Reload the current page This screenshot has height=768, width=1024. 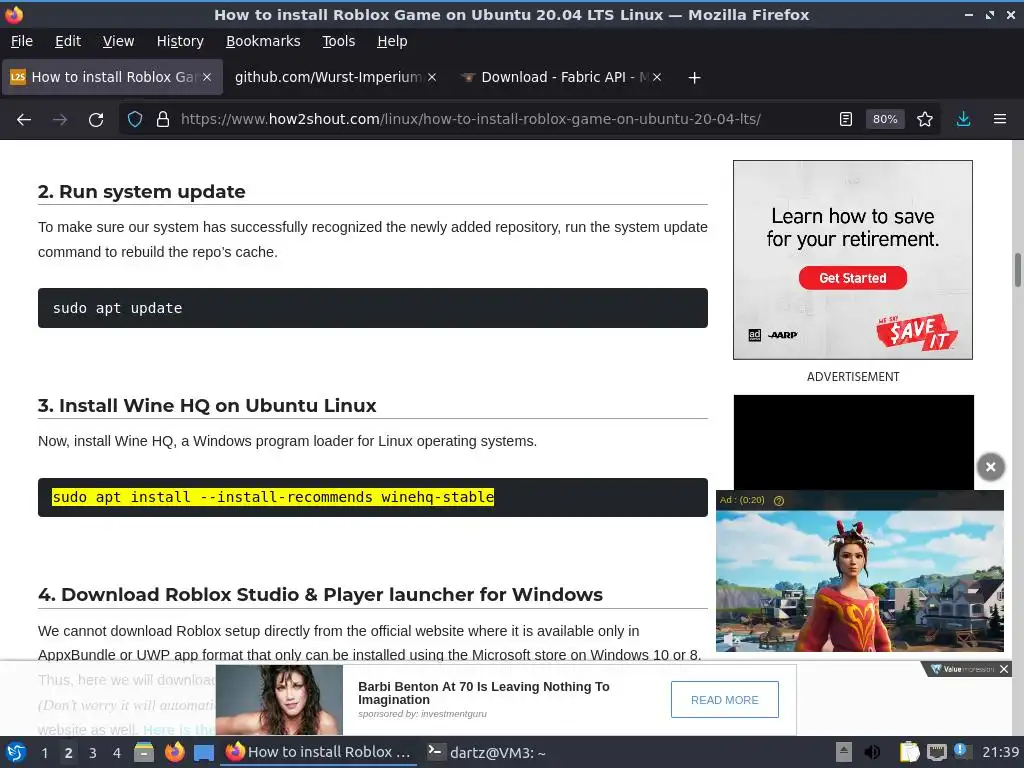[96, 120]
